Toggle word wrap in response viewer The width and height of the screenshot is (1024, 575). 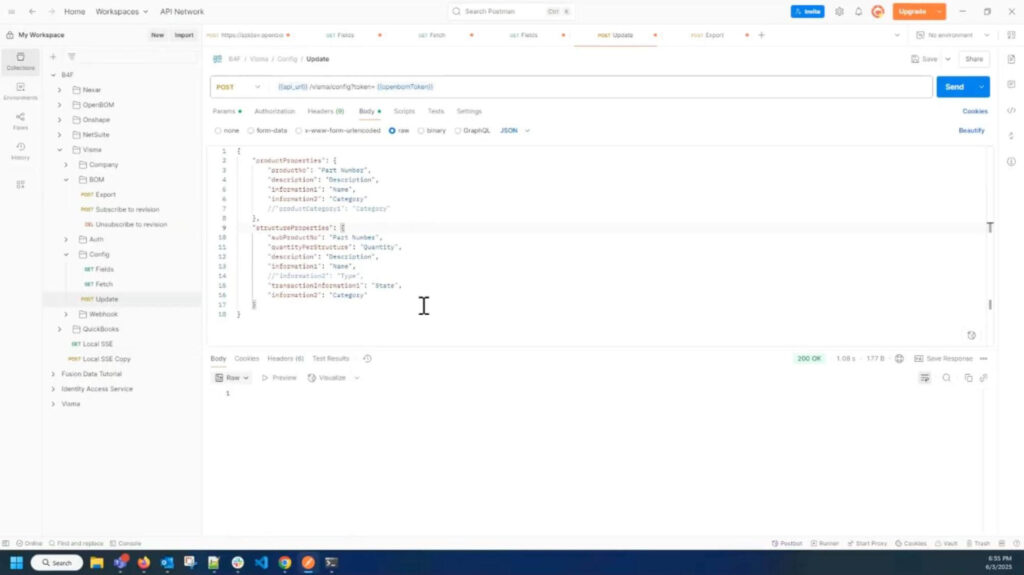[x=925, y=378]
